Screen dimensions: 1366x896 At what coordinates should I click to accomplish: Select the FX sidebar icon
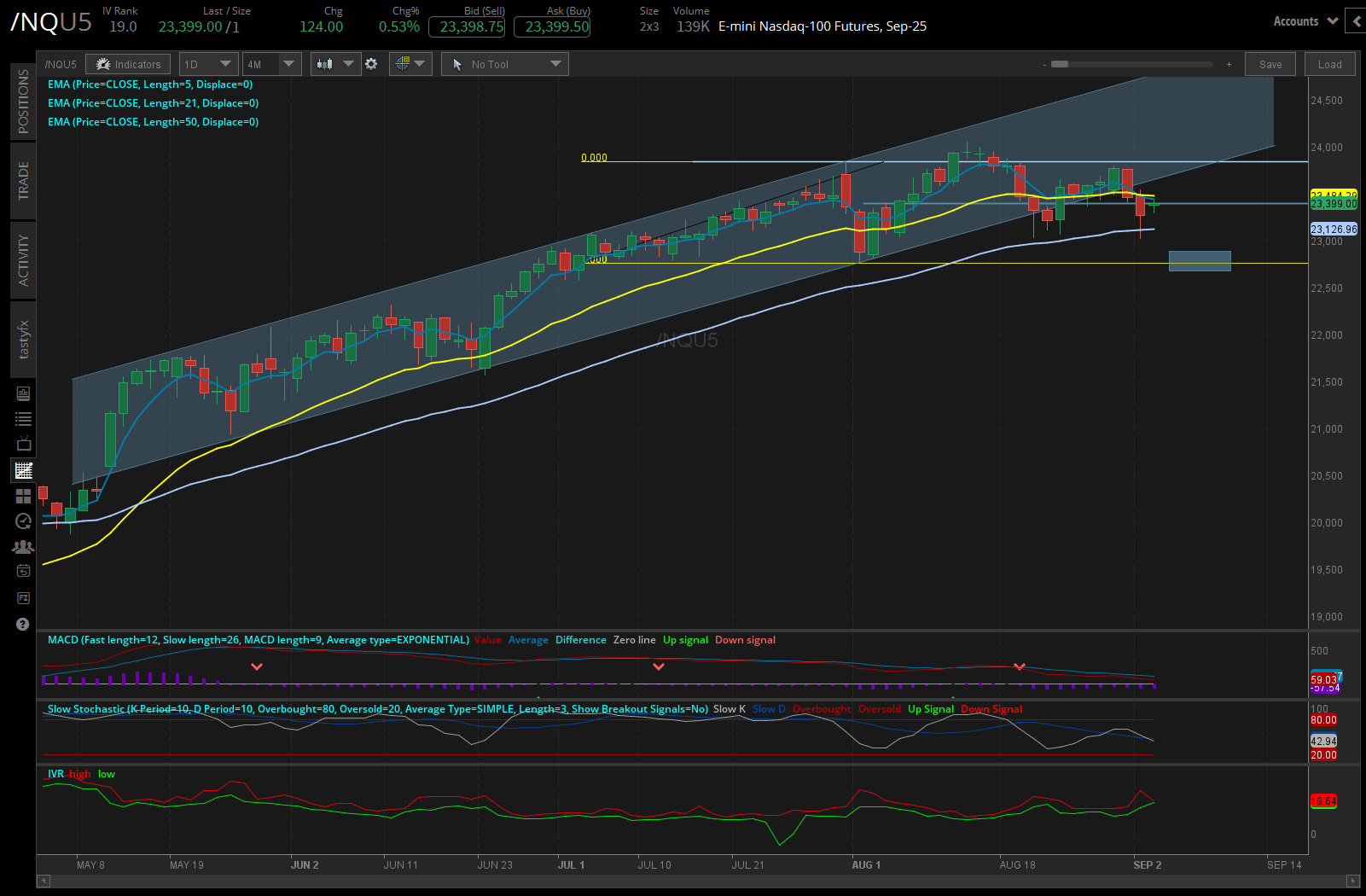(x=23, y=597)
